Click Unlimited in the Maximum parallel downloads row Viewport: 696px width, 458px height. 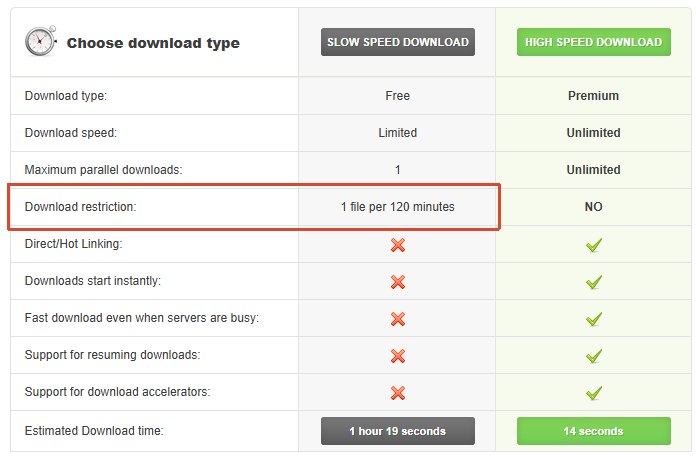[x=593, y=170]
